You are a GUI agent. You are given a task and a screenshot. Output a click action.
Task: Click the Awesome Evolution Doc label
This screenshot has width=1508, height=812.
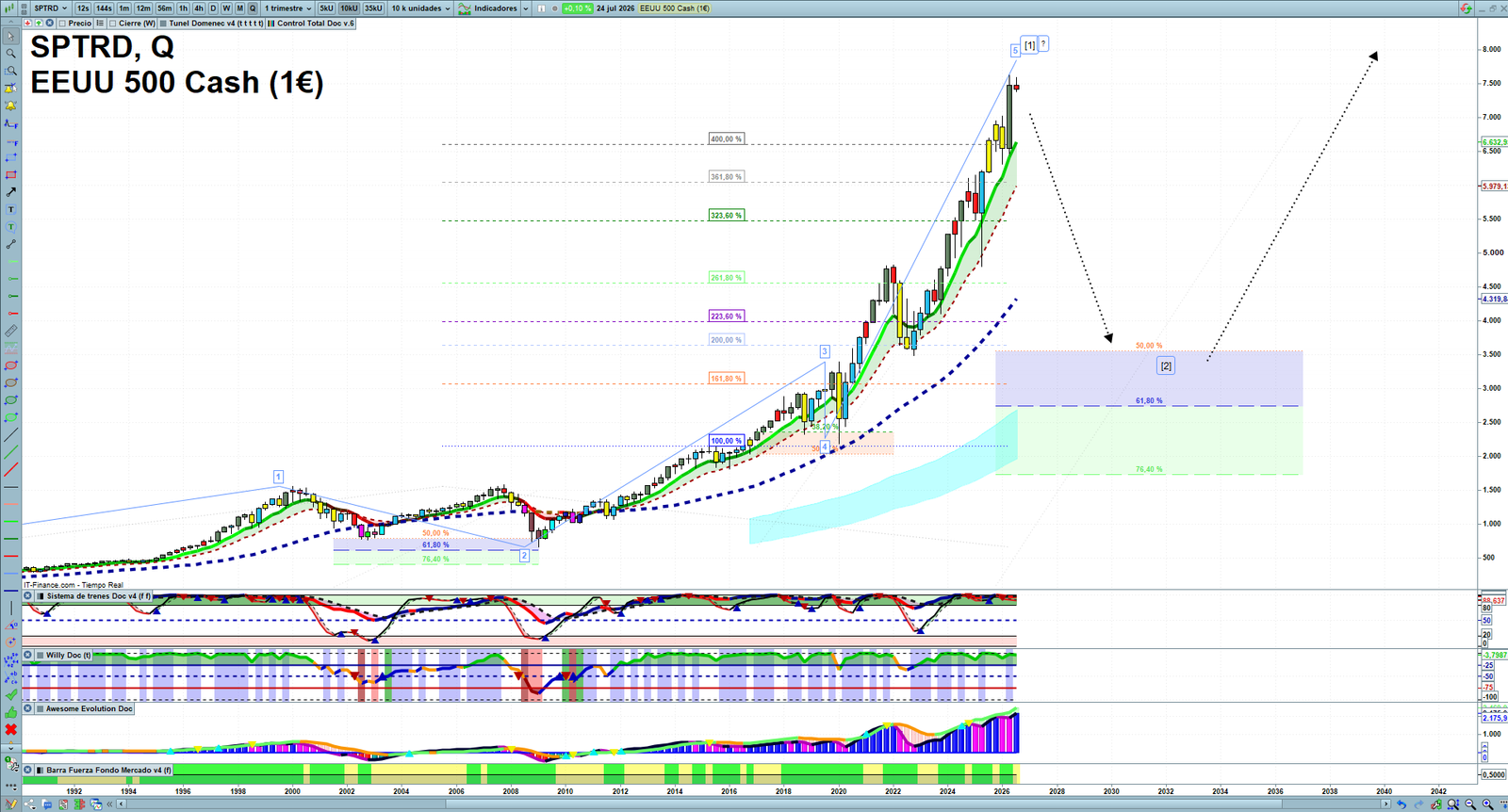point(90,708)
